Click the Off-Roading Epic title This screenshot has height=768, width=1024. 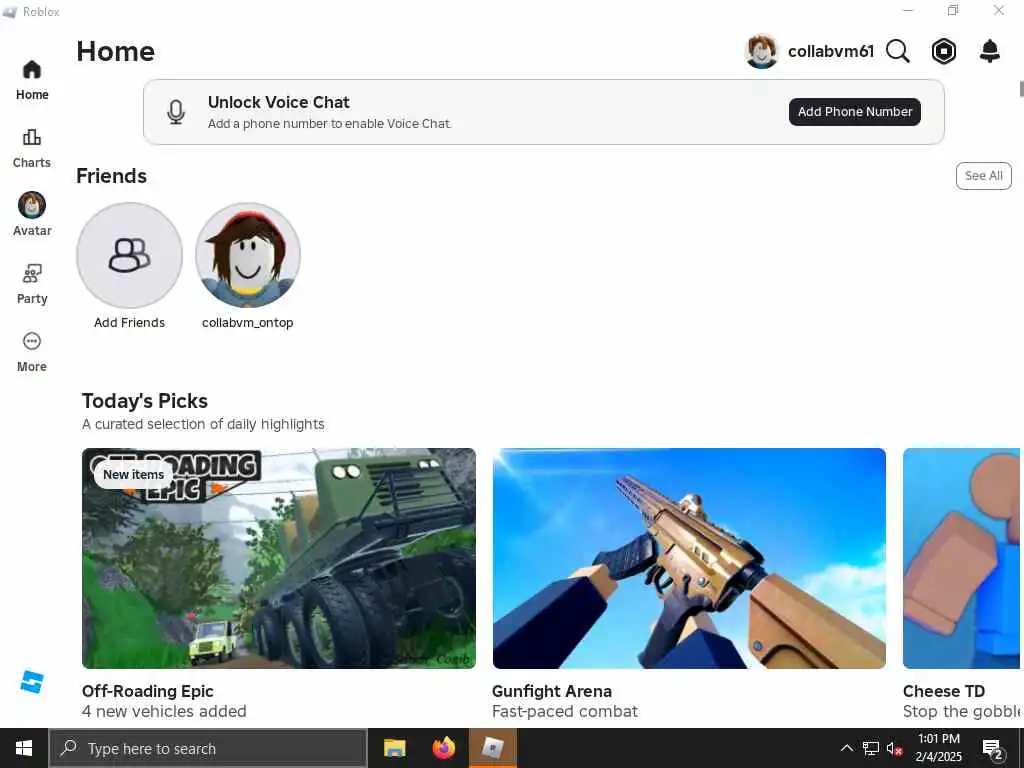coord(148,691)
